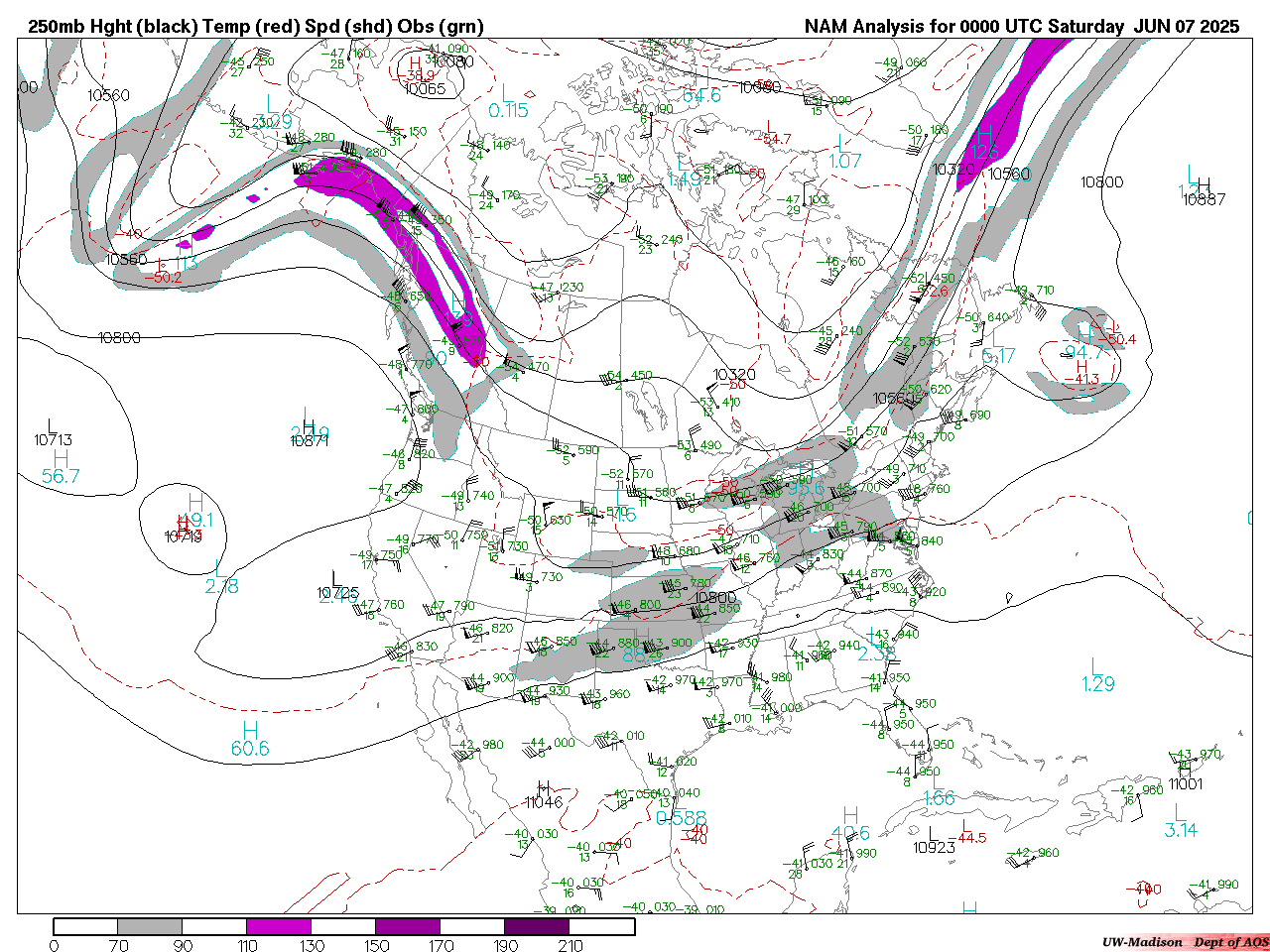Click the NAM Analysis date title text
Image resolution: width=1270 pixels, height=952 pixels.
point(1021,27)
